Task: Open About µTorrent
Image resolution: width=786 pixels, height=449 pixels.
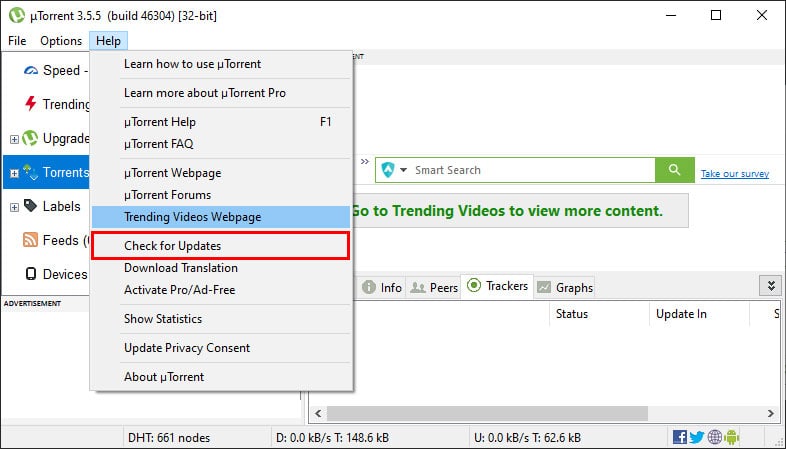Action: click(221, 377)
